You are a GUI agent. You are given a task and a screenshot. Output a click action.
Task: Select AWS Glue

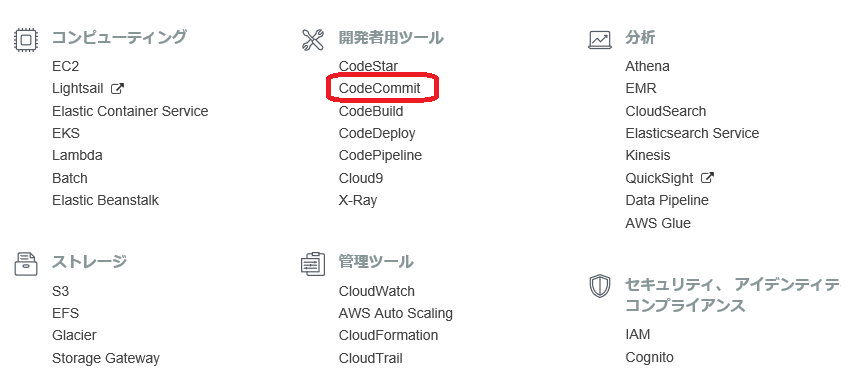658,223
